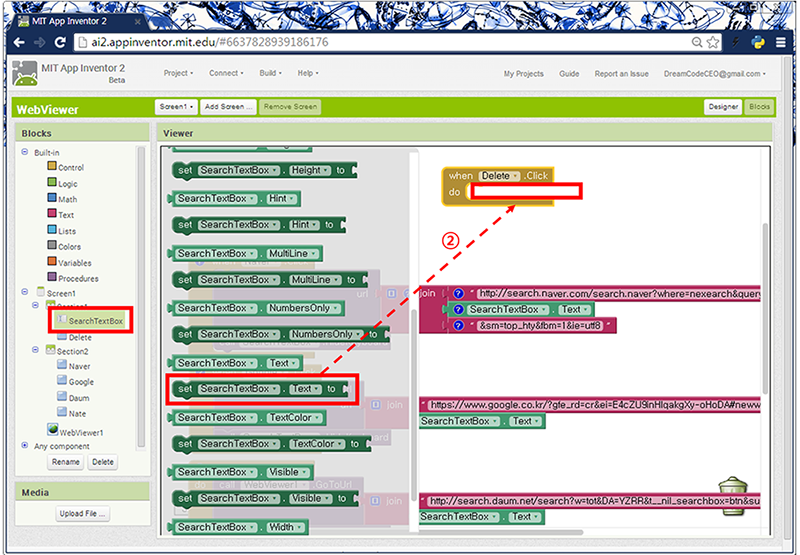Open the Chrome hamburger menu
The image size is (800, 555).
pos(781,42)
